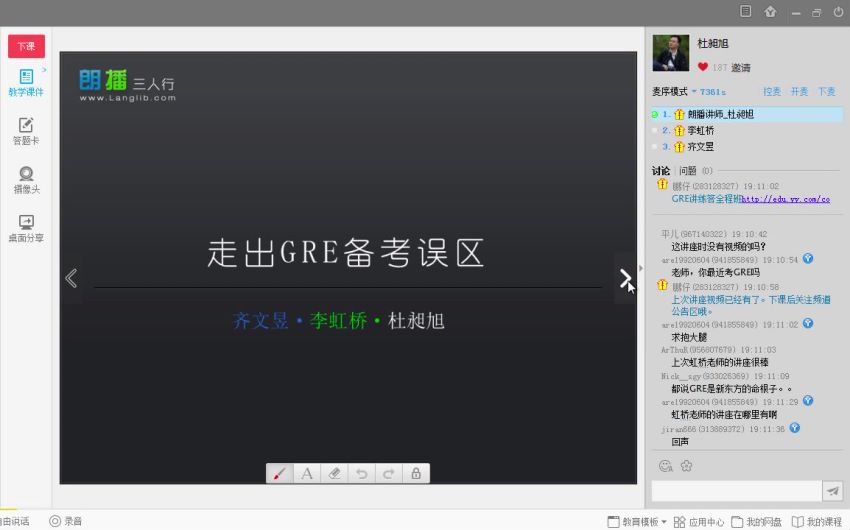Click 自由说话 free talk status
The width and height of the screenshot is (850, 530).
(x=15, y=521)
